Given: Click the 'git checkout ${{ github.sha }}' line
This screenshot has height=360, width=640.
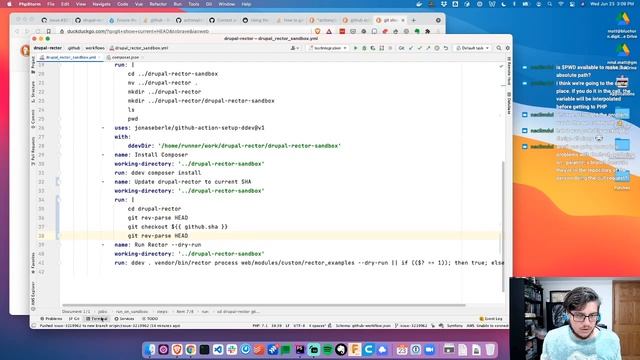Looking at the screenshot, I should [x=177, y=227].
